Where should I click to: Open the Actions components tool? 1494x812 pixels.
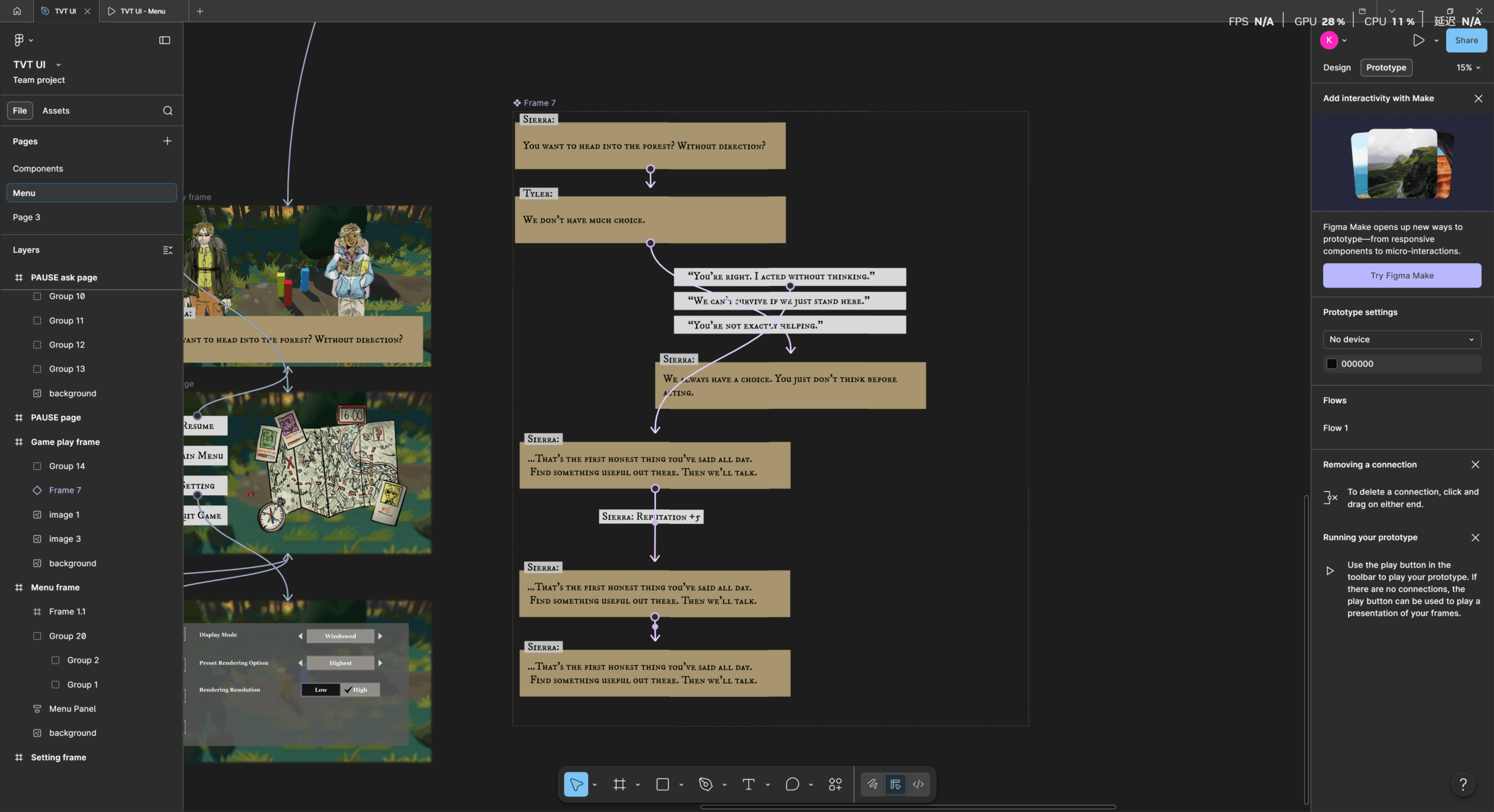pyautogui.click(x=835, y=785)
